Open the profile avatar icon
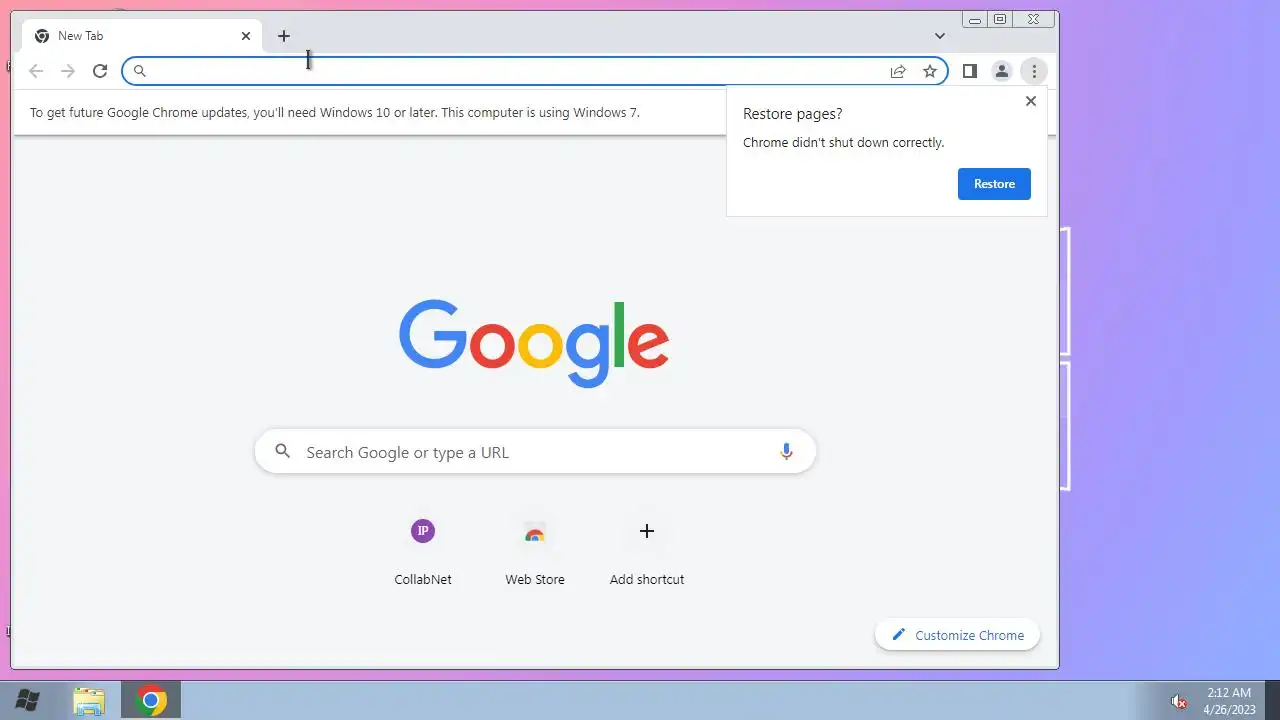This screenshot has height=720, width=1280. [1001, 71]
